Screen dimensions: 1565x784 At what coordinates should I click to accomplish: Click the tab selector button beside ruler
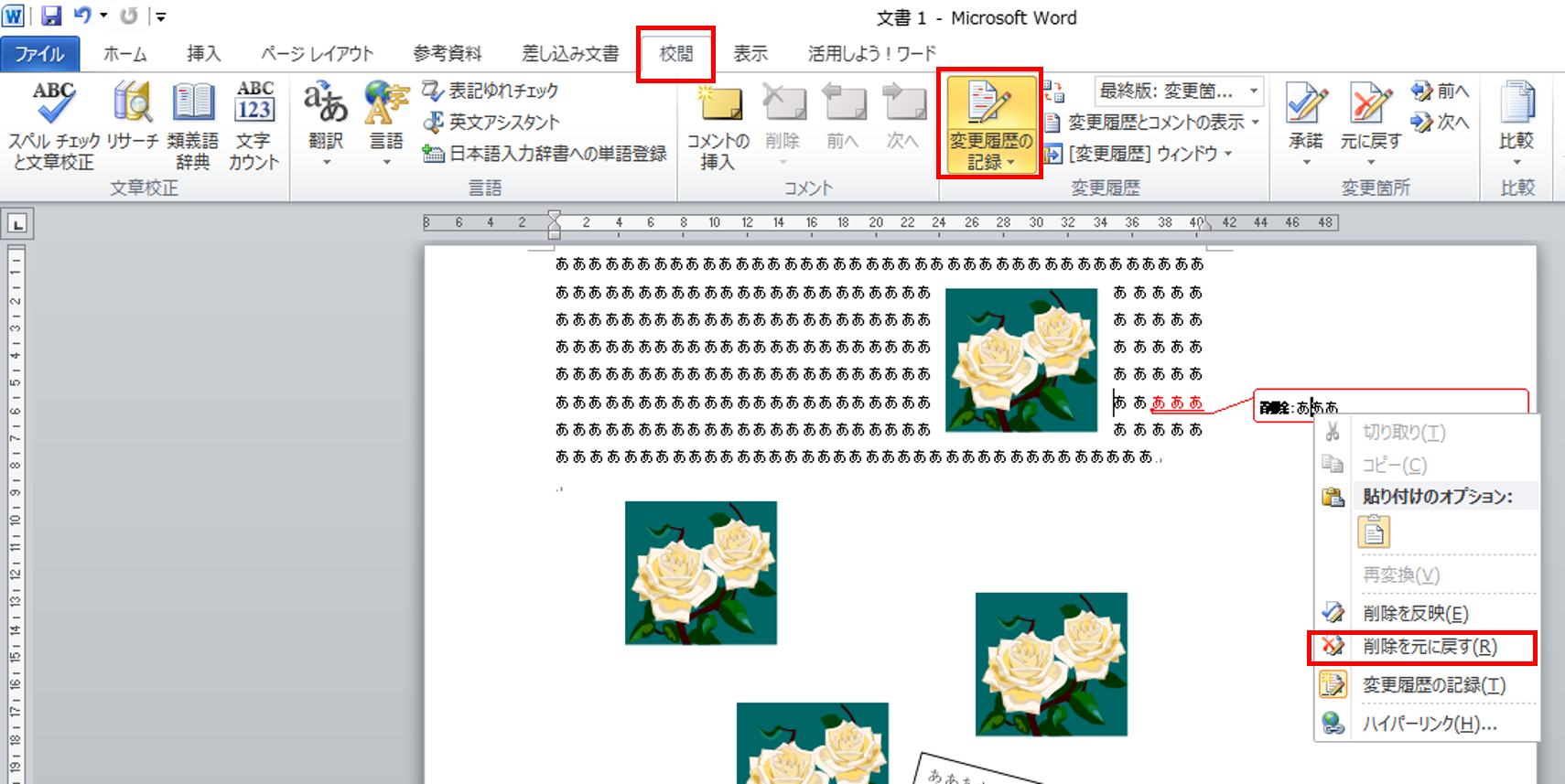pyautogui.click(x=17, y=223)
